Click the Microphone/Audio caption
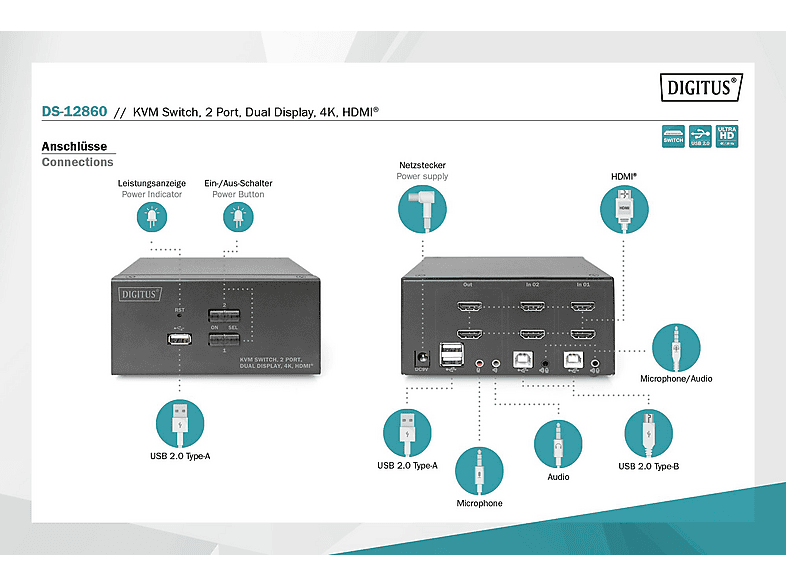The height and width of the screenshot is (587, 786). [676, 379]
